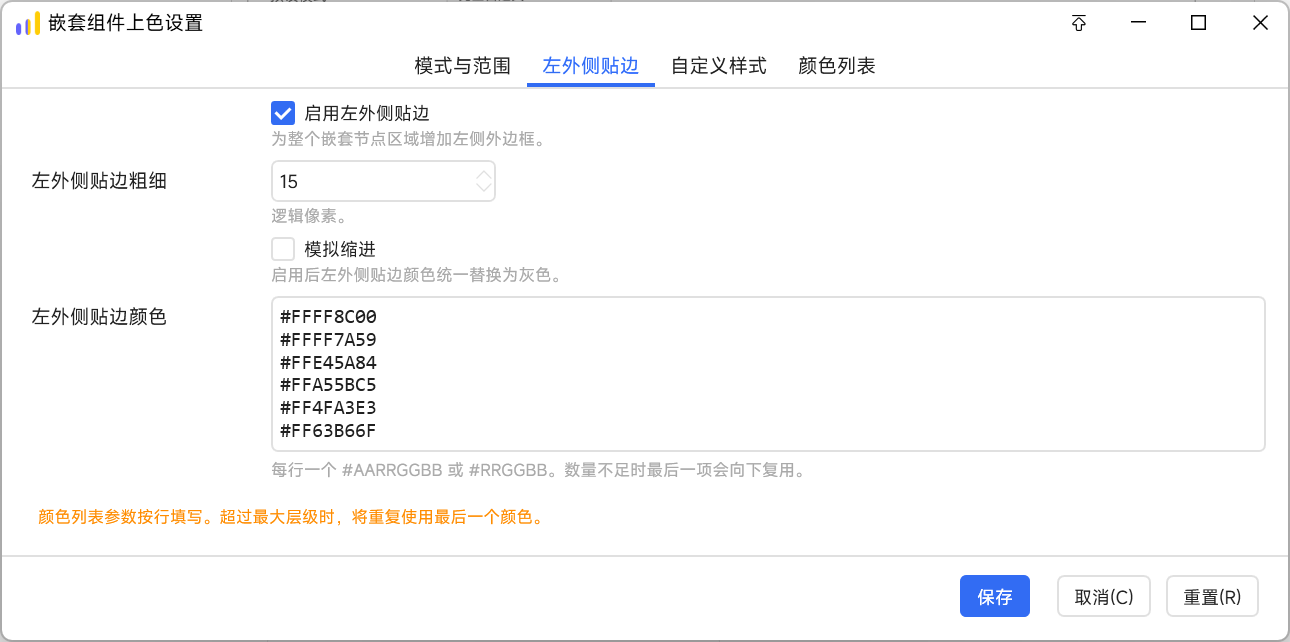The width and height of the screenshot is (1290, 642).
Task: Close the 嵌套组件上色设置 dialog
Action: [1260, 24]
